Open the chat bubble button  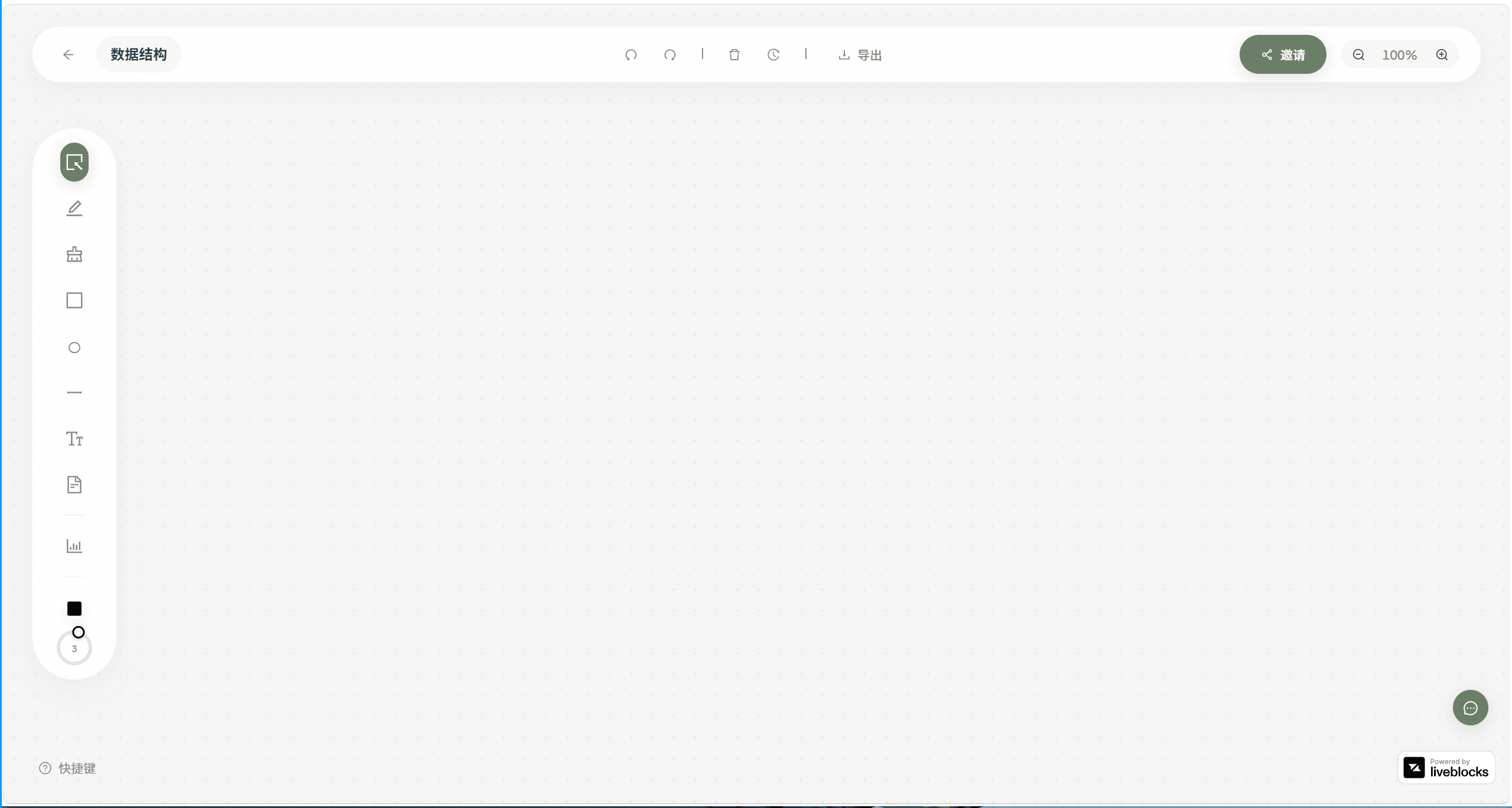tap(1470, 708)
